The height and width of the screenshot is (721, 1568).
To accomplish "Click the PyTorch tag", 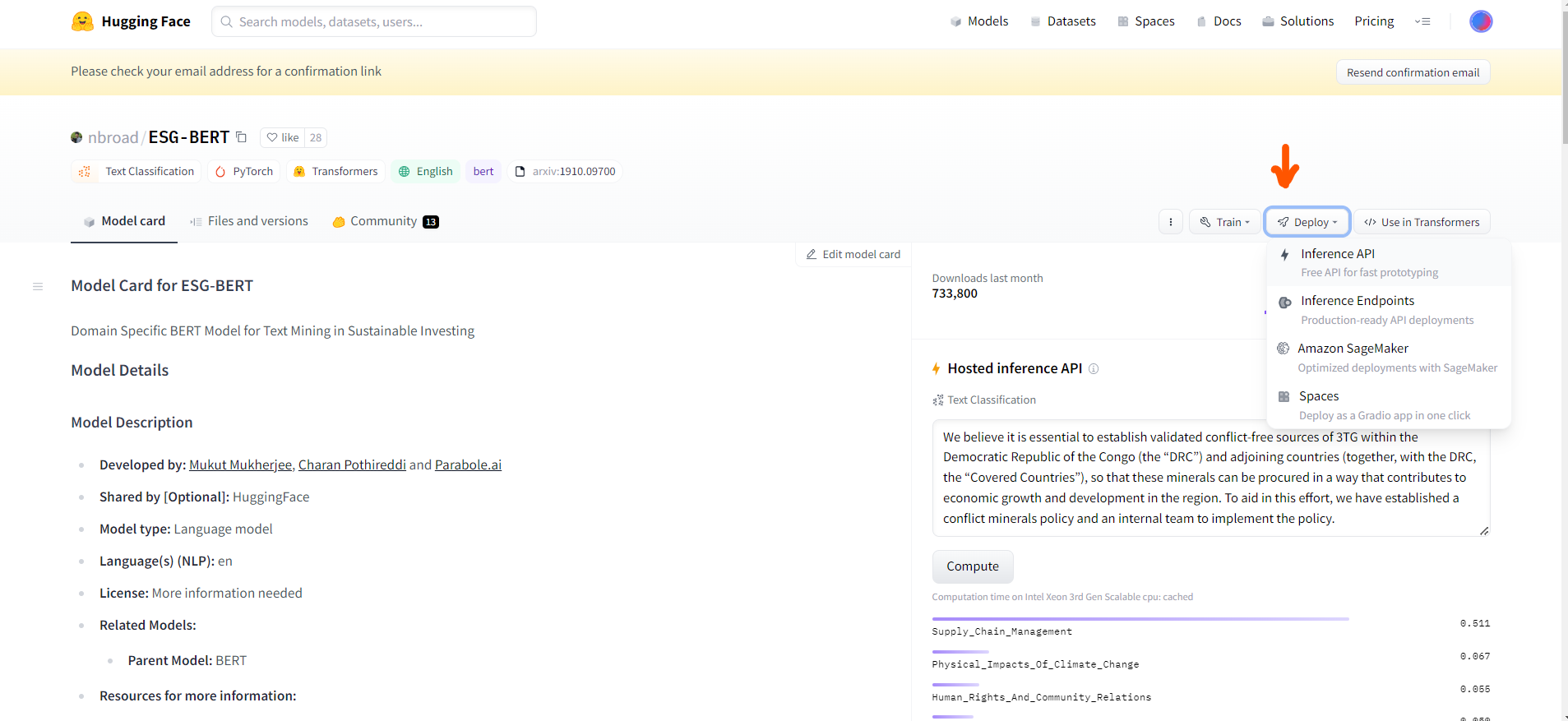I will pyautogui.click(x=244, y=171).
